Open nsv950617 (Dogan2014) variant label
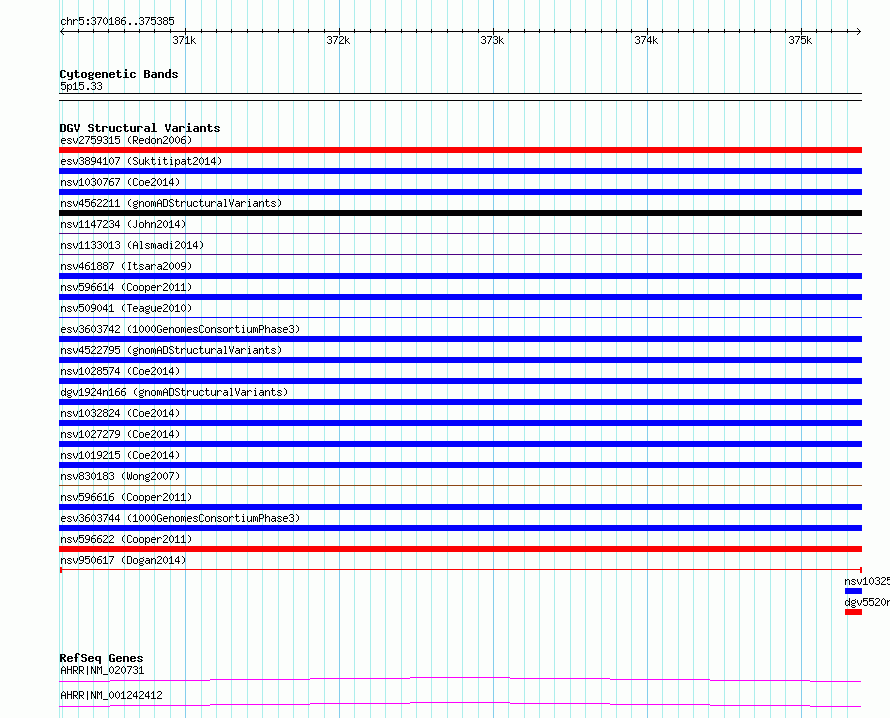Viewport: 890px width, 718px height. click(123, 560)
